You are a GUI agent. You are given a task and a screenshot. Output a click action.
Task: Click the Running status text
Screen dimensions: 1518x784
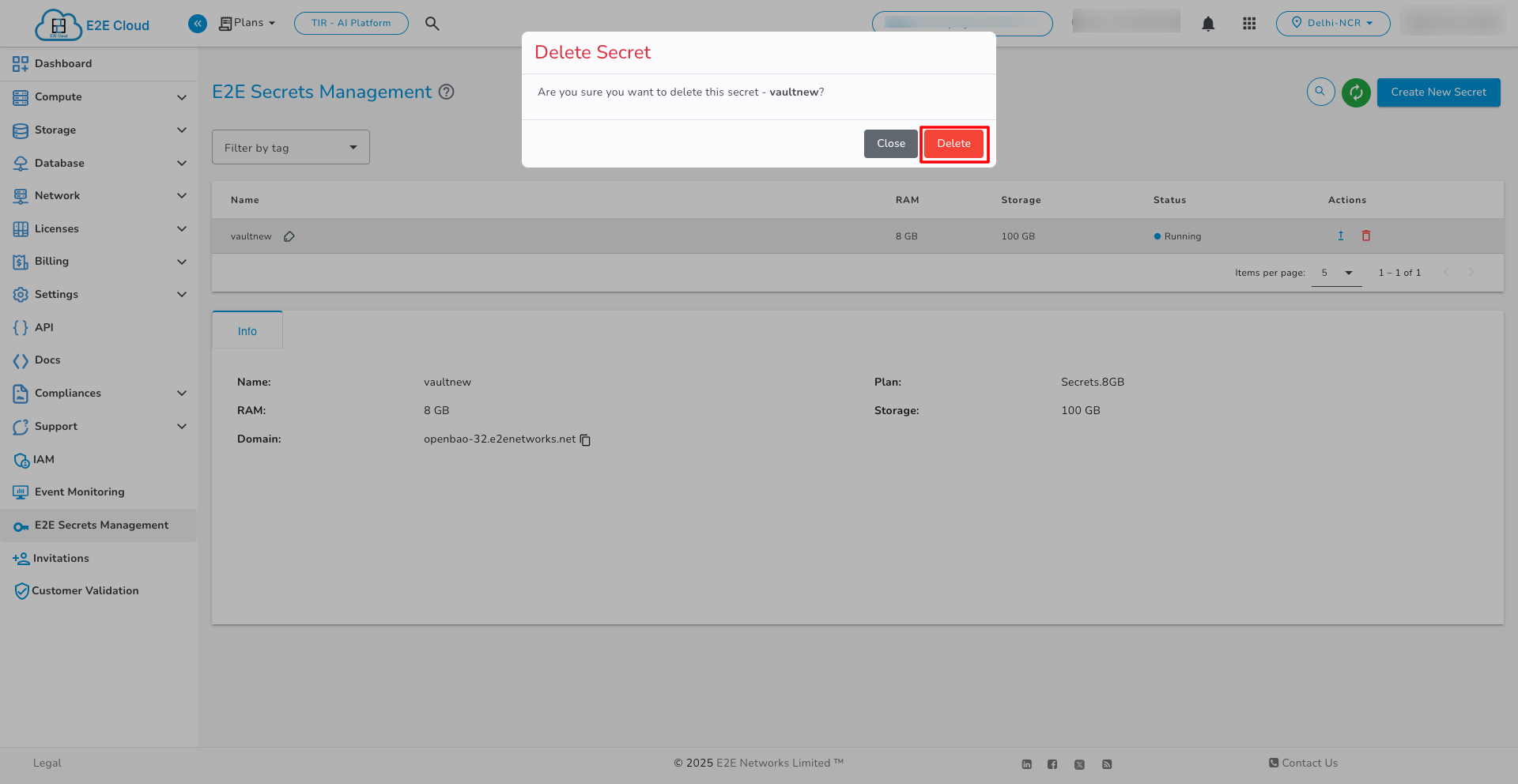pos(1183,236)
